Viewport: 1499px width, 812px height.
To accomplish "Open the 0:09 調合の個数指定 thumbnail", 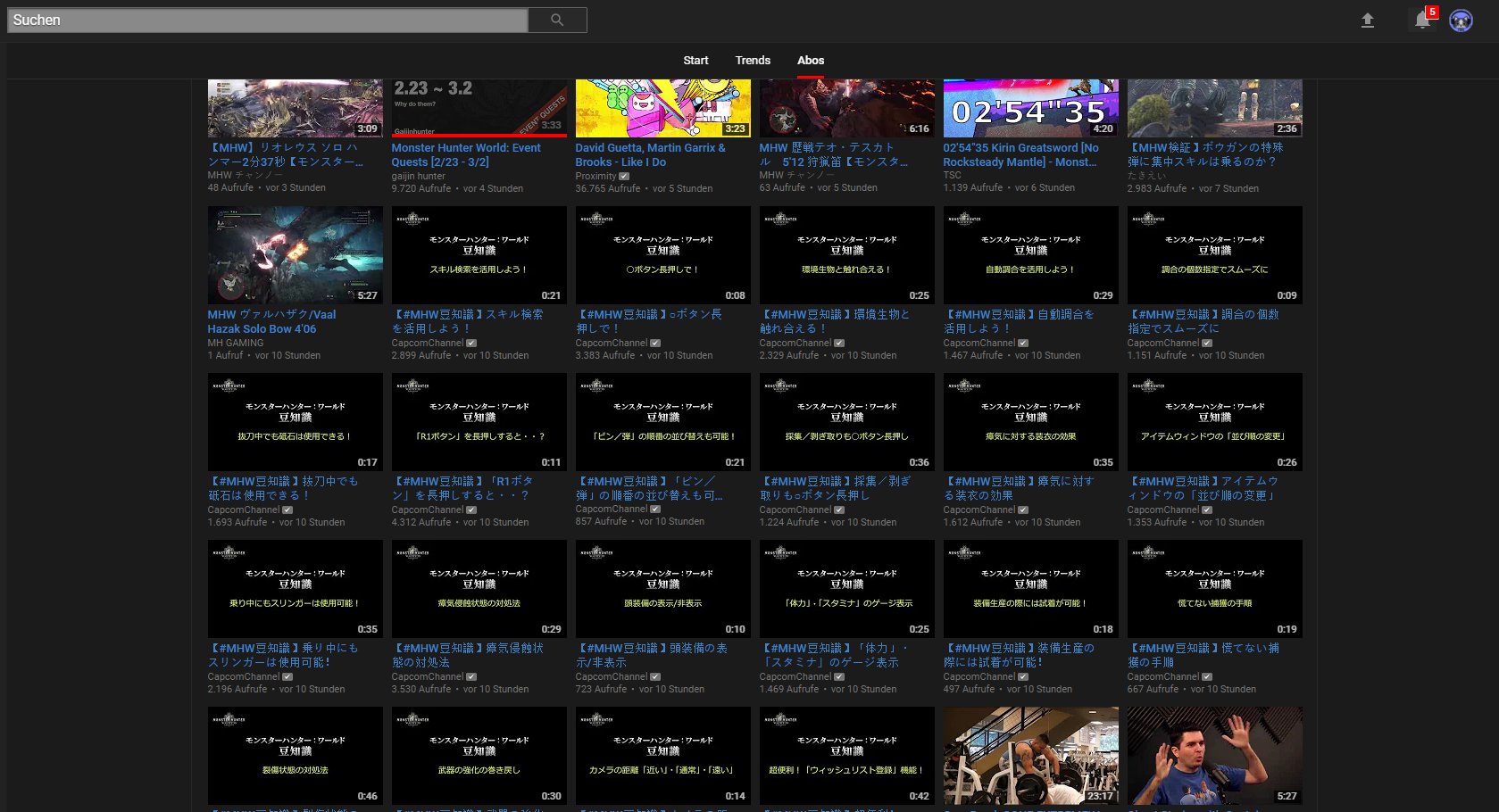I will (x=1214, y=255).
